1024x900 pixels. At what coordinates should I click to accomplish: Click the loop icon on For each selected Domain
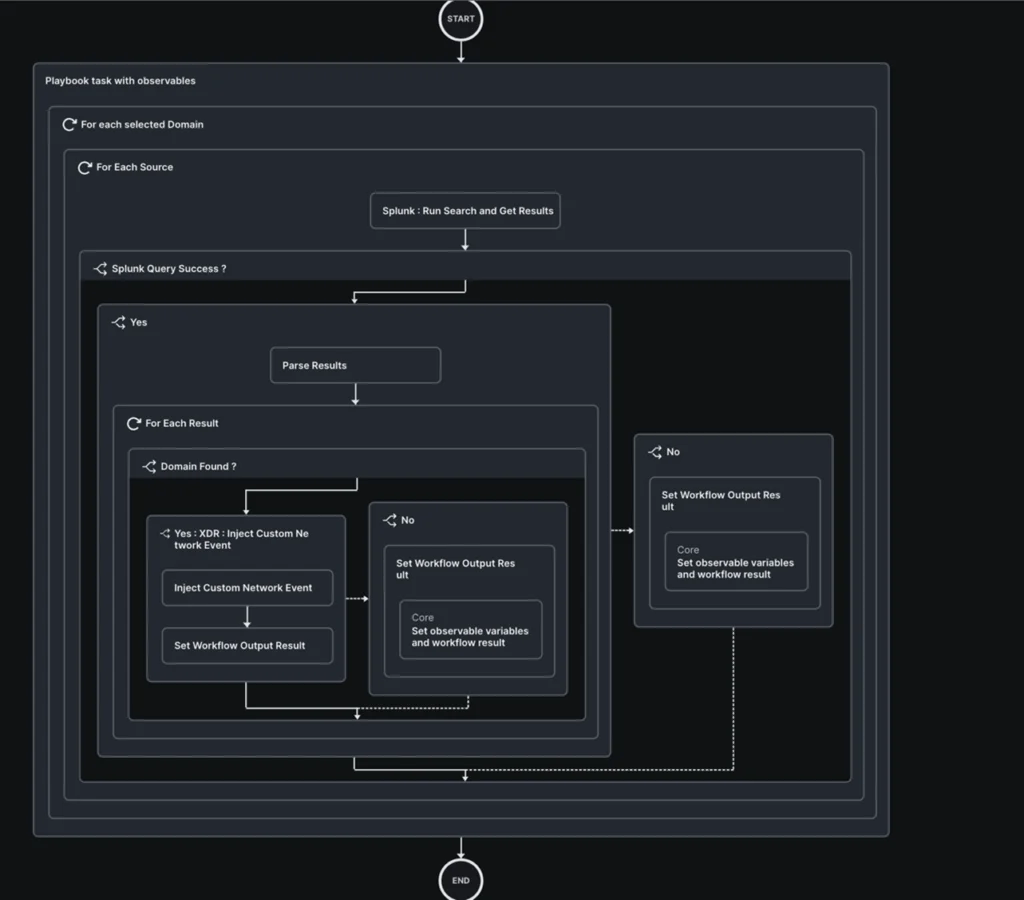pyautogui.click(x=68, y=124)
